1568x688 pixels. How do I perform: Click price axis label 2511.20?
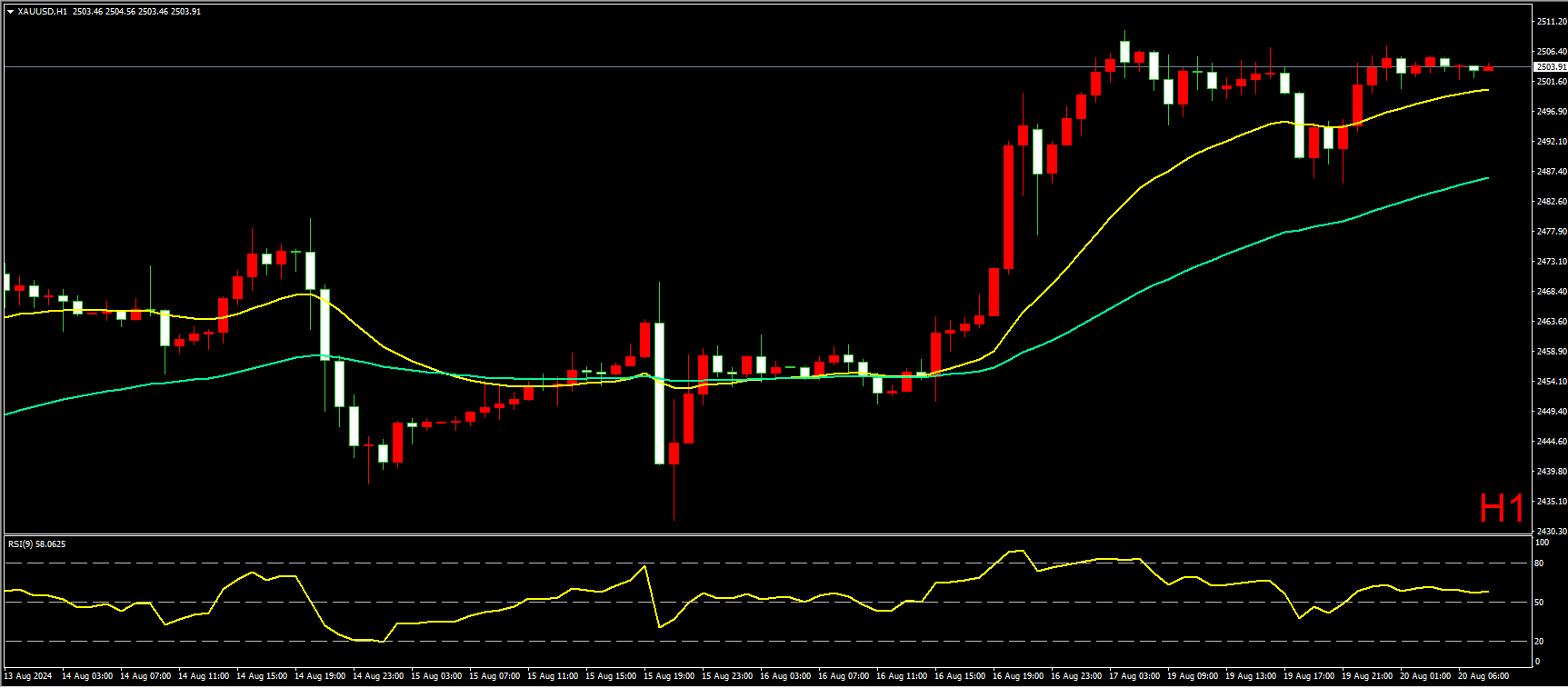(1552, 22)
